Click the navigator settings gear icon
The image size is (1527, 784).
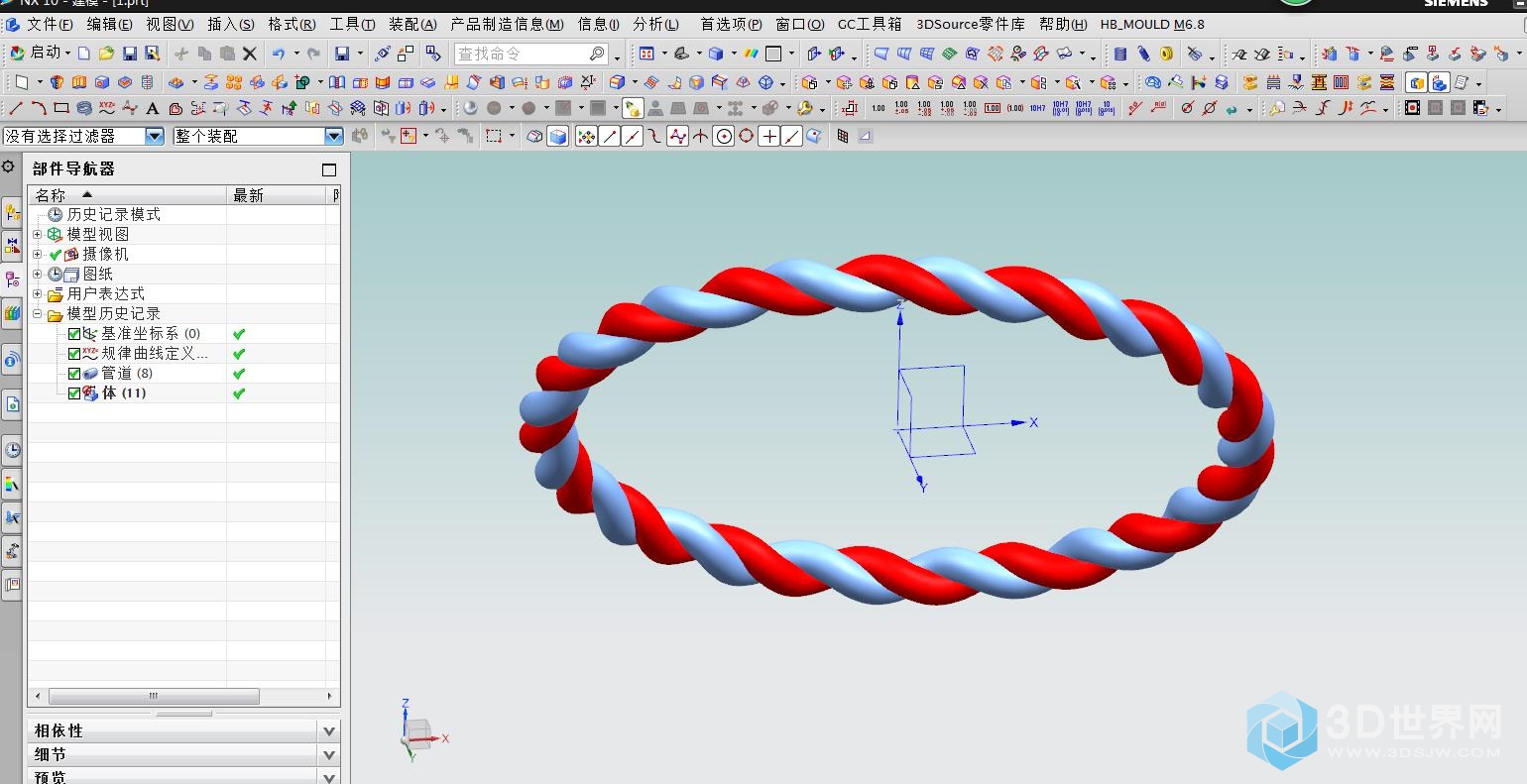9,167
